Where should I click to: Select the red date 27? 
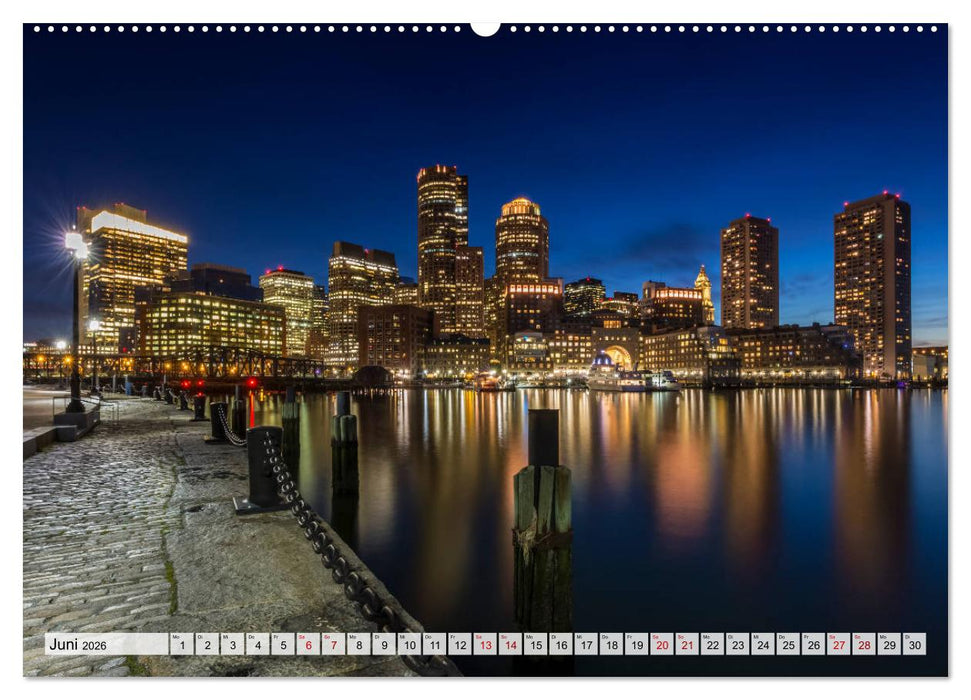[x=838, y=647]
